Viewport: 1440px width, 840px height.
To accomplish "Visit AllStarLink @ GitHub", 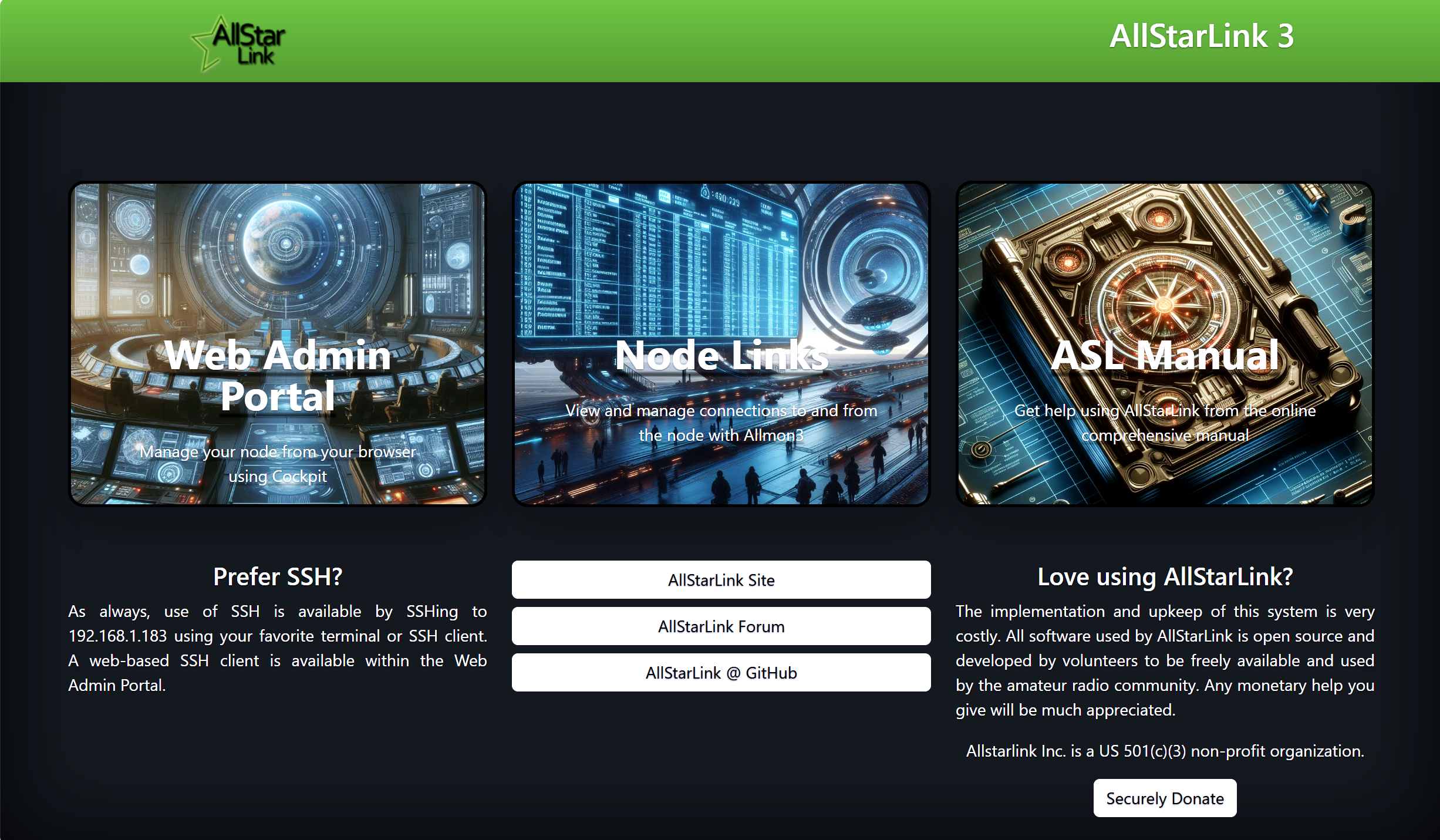I will click(x=721, y=672).
